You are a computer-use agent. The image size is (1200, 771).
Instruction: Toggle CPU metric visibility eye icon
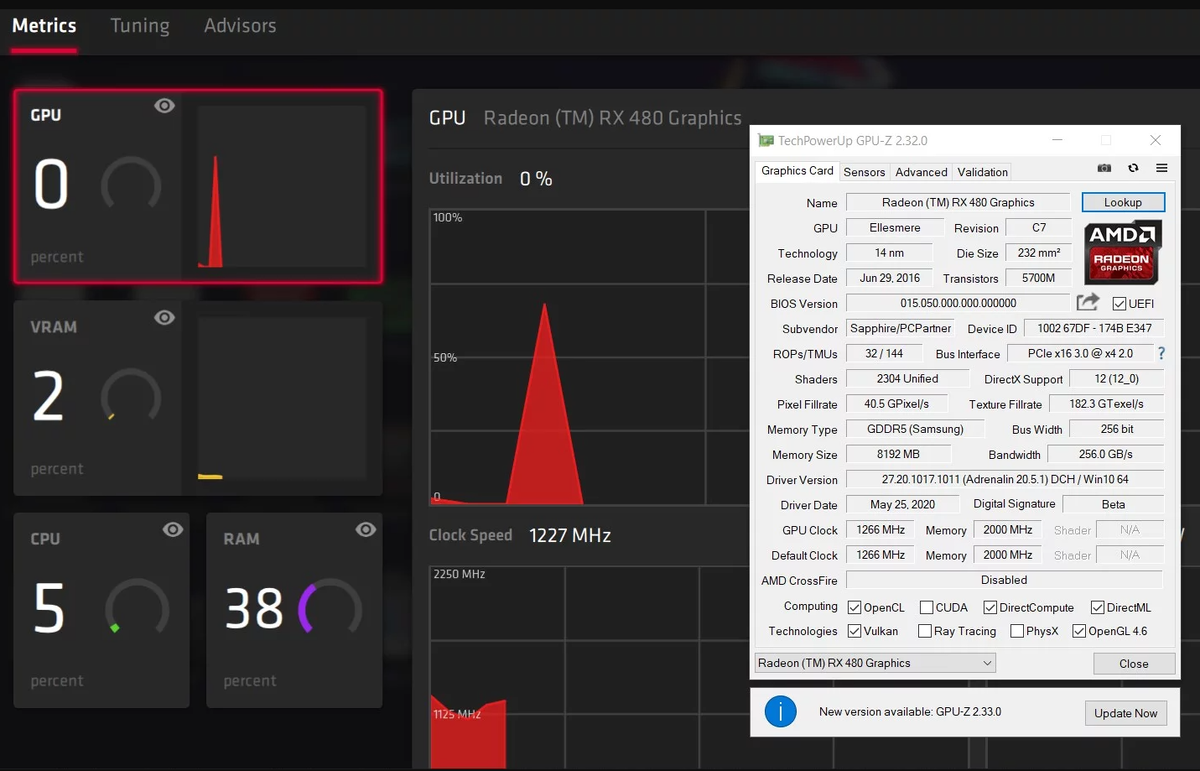(173, 530)
